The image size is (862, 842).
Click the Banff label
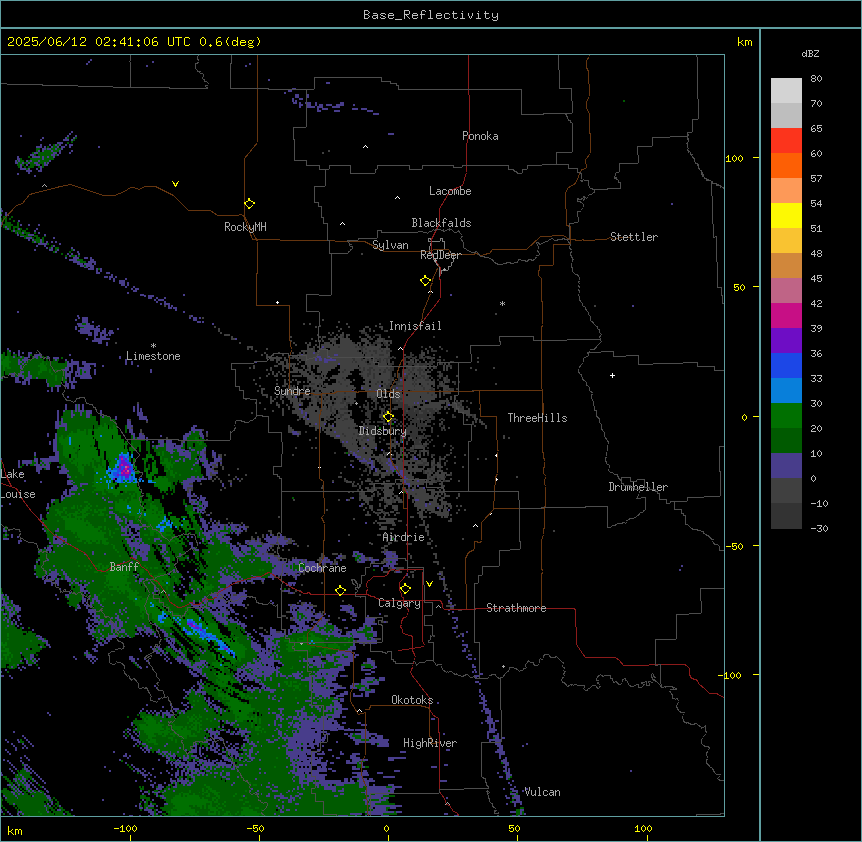[124, 567]
